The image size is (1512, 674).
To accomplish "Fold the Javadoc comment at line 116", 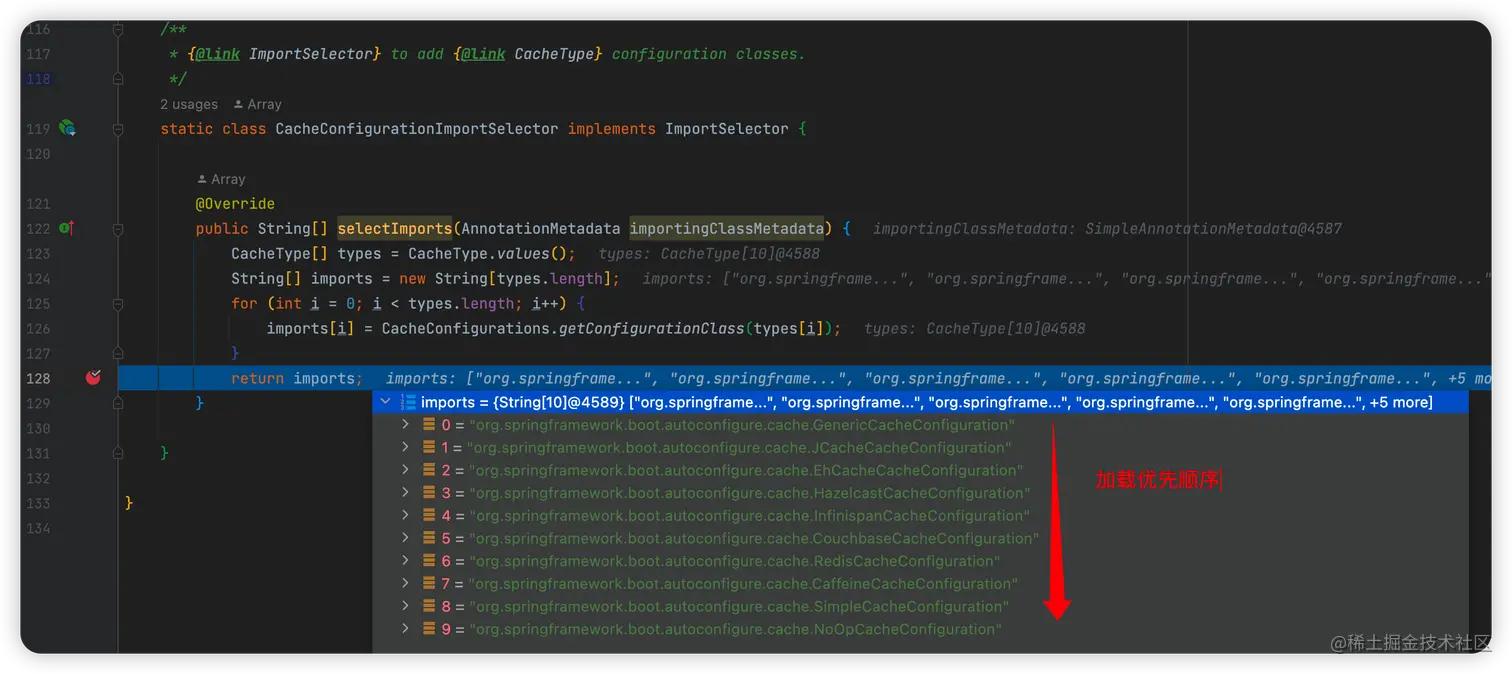I will [118, 30].
